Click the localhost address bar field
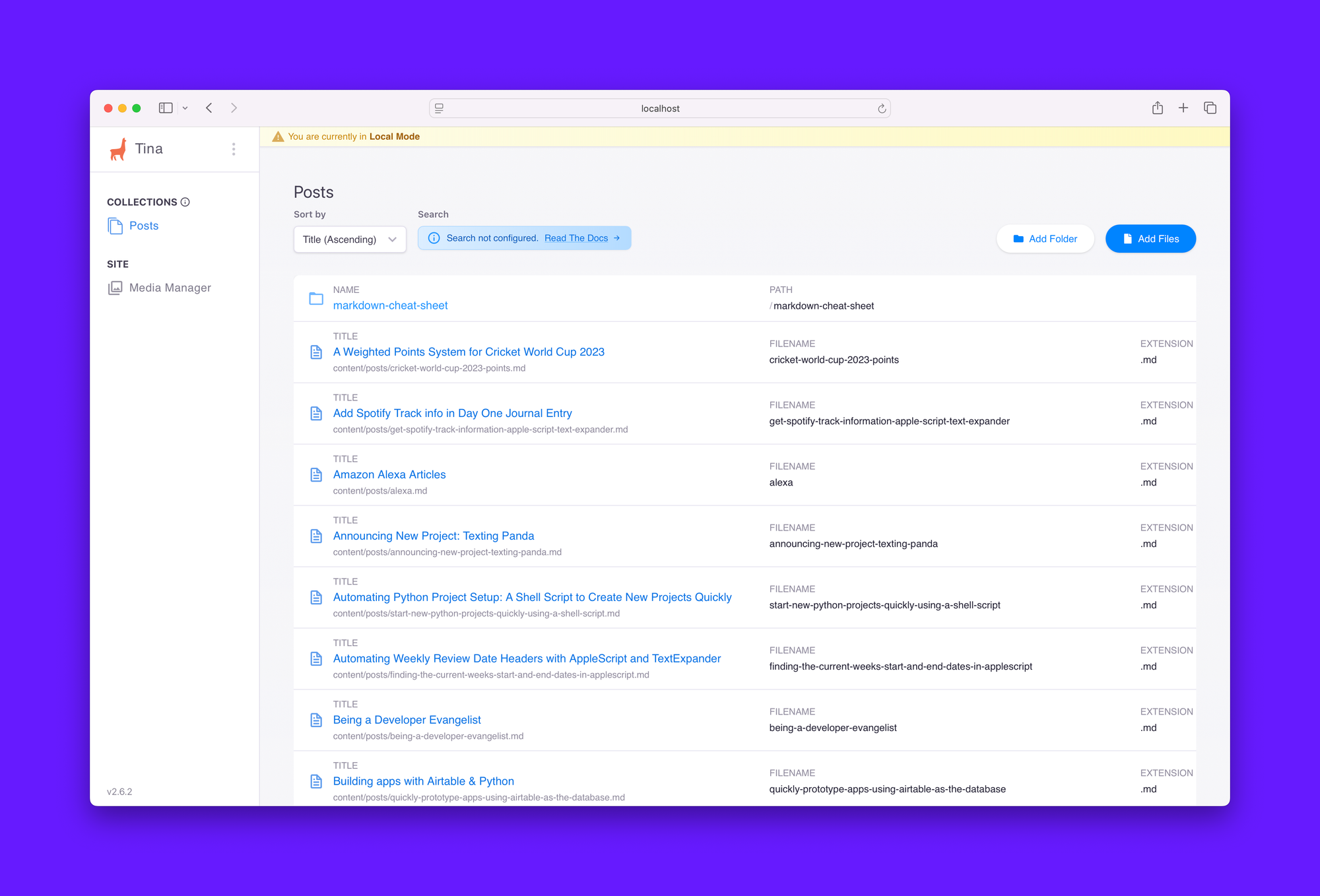The width and height of the screenshot is (1320, 896). pyautogui.click(x=660, y=108)
